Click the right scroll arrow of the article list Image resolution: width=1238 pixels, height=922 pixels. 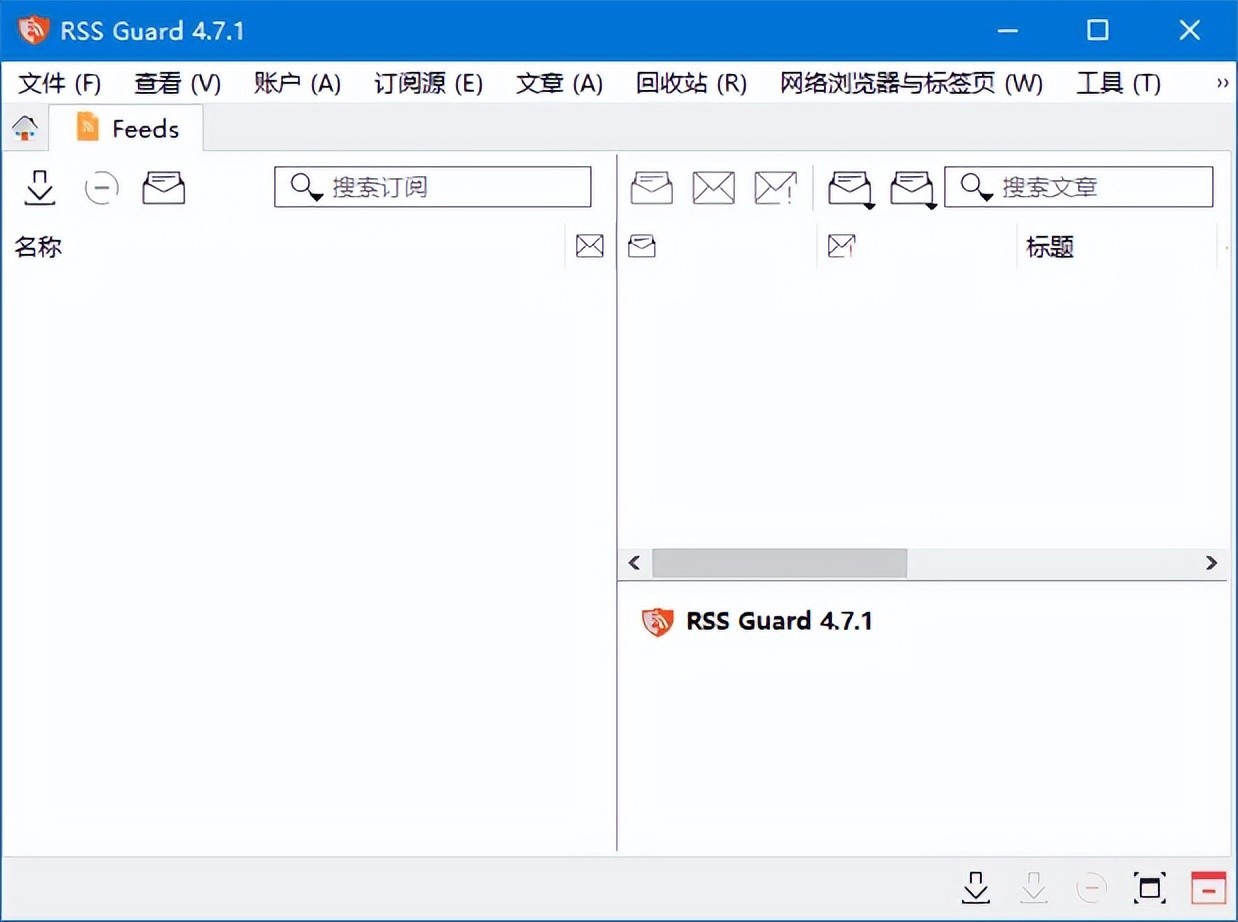point(1211,563)
